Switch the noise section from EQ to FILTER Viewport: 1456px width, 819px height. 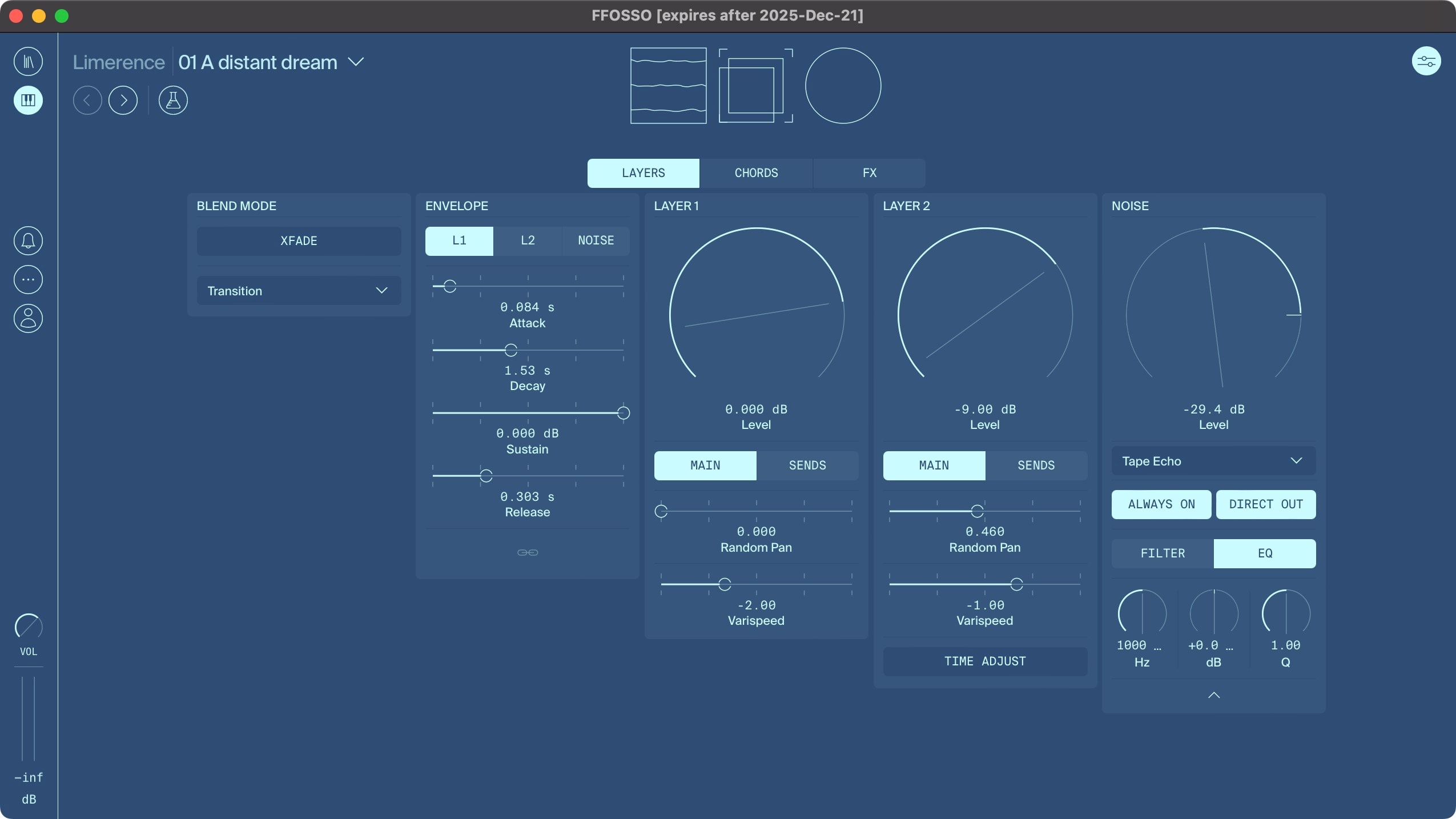point(1162,553)
